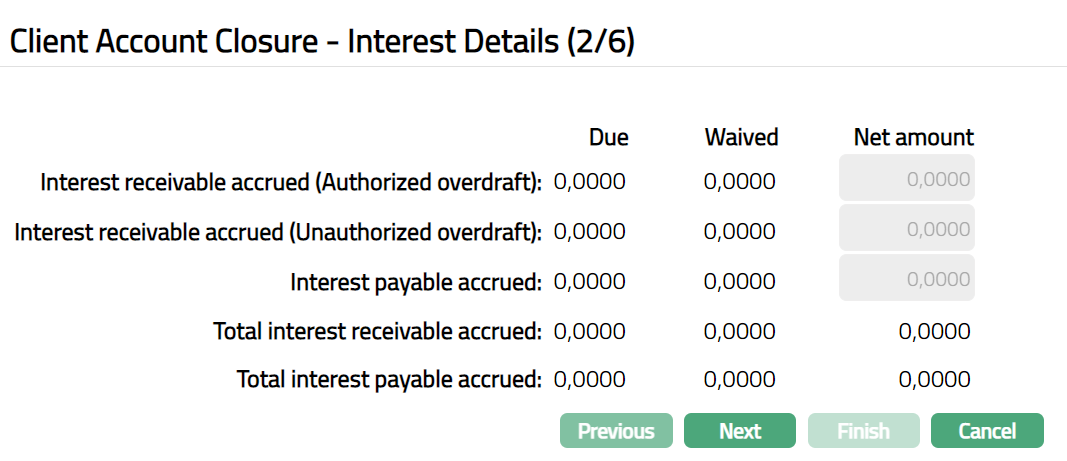The width and height of the screenshot is (1067, 461).
Task: Click the Client Account Closure title
Action: pos(321,41)
